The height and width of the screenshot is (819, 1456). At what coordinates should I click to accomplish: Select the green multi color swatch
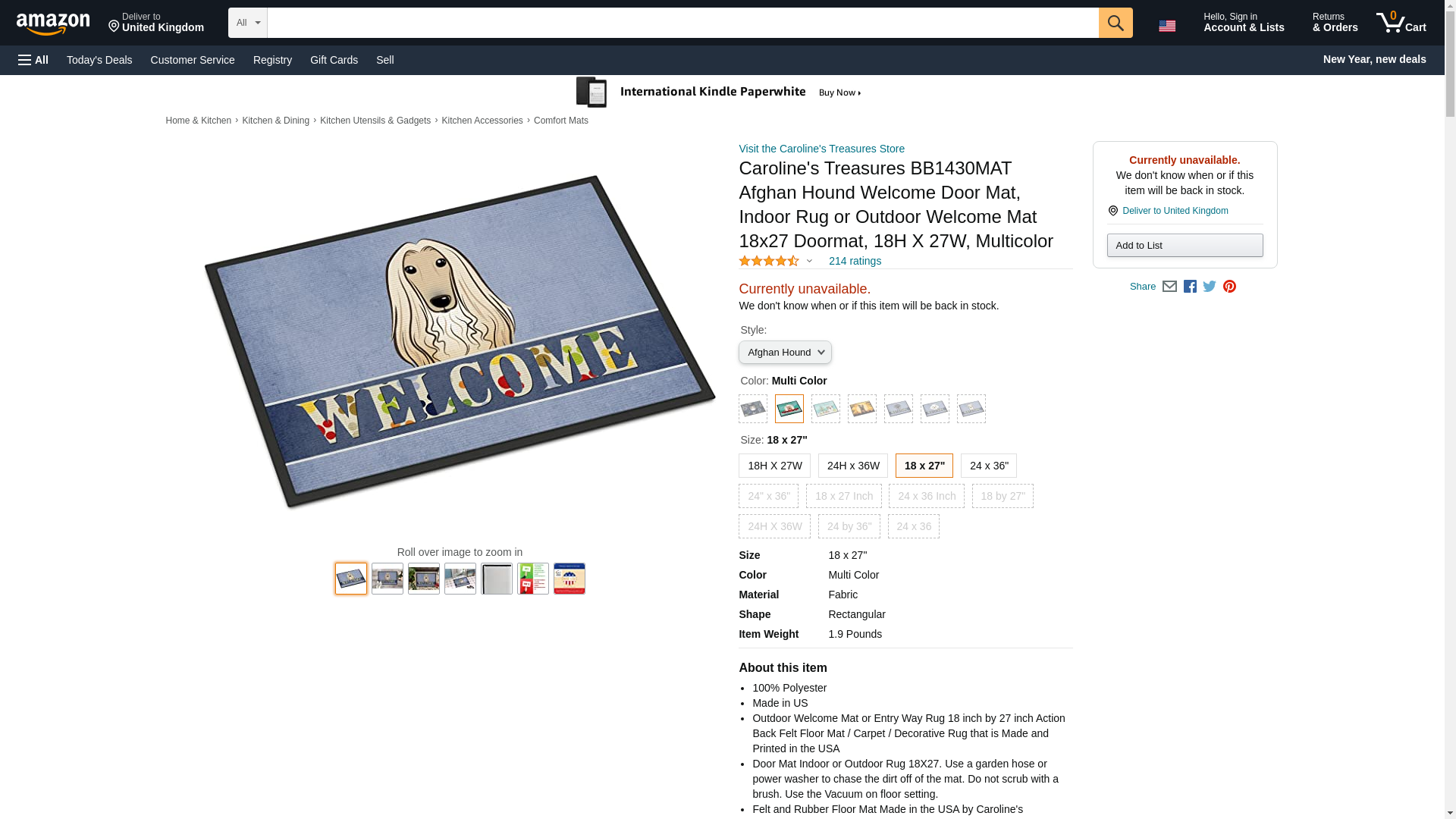(x=789, y=409)
